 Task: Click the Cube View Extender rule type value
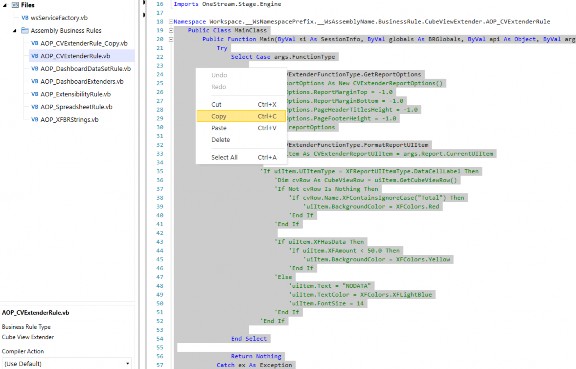click(28, 337)
